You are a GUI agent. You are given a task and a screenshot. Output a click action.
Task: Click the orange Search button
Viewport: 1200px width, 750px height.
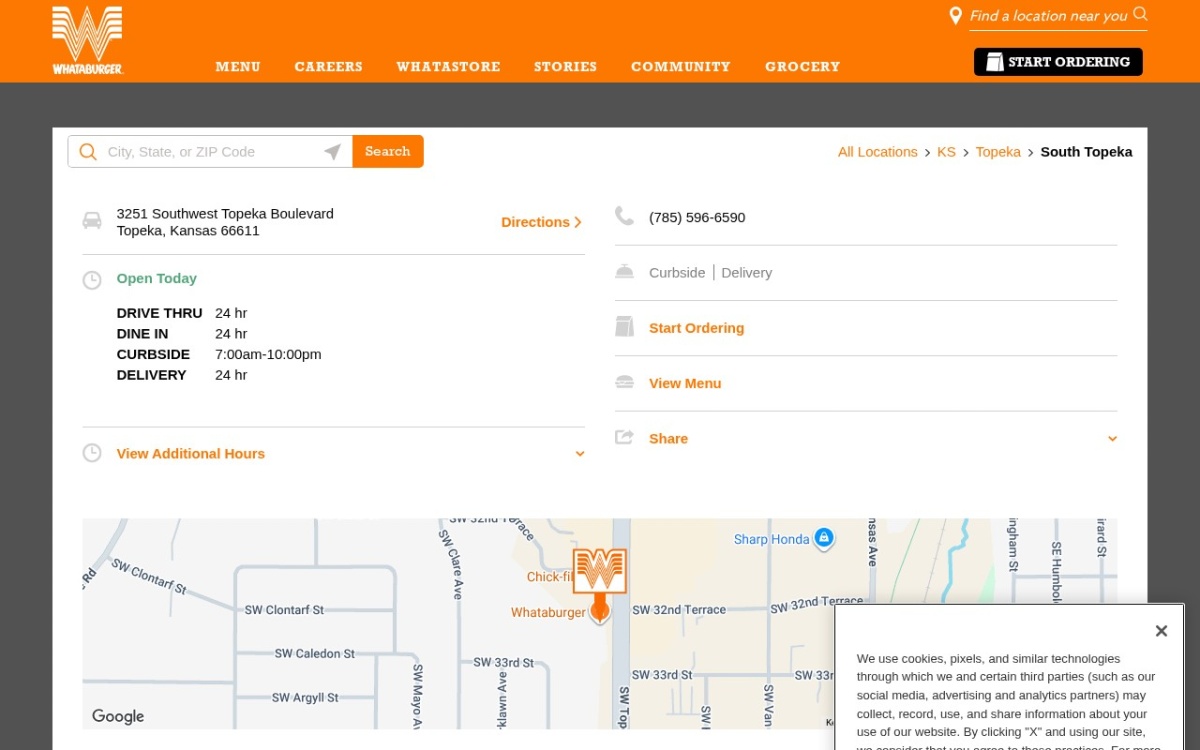[x=388, y=152]
